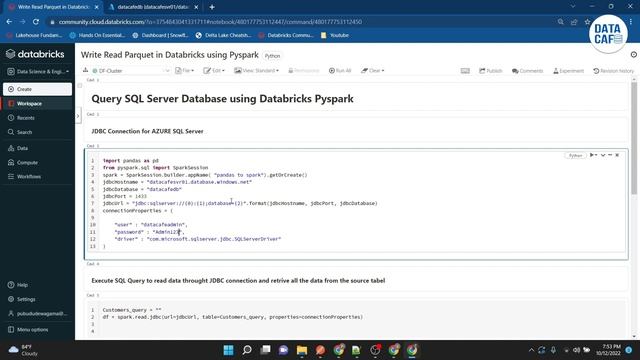The width and height of the screenshot is (640, 360).
Task: Open the Youtube bookmark folder
Action: pyautogui.click(x=335, y=36)
